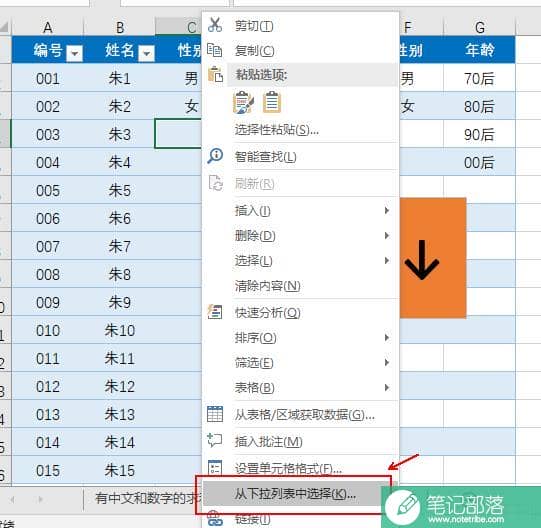The height and width of the screenshot is (528, 541).
Task: Select column G header
Action: click(480, 27)
